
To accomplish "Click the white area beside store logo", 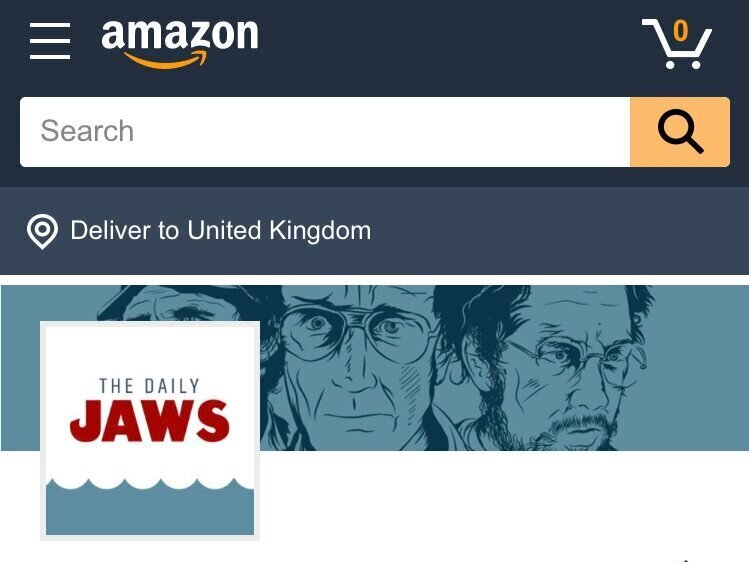I will [x=502, y=501].
